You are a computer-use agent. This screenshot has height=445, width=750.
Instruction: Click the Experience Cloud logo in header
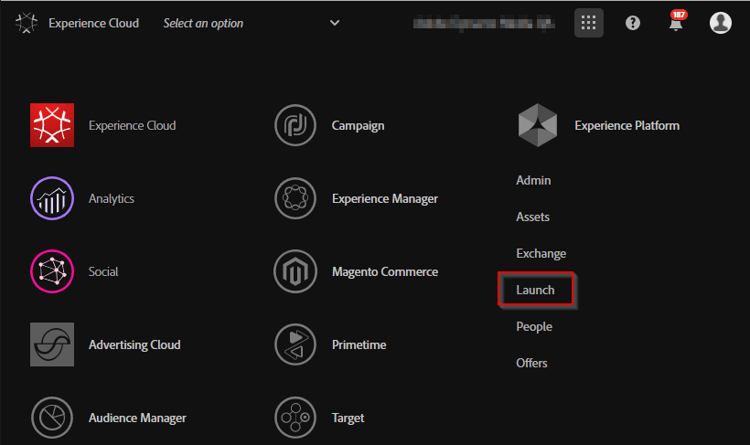tap(26, 23)
